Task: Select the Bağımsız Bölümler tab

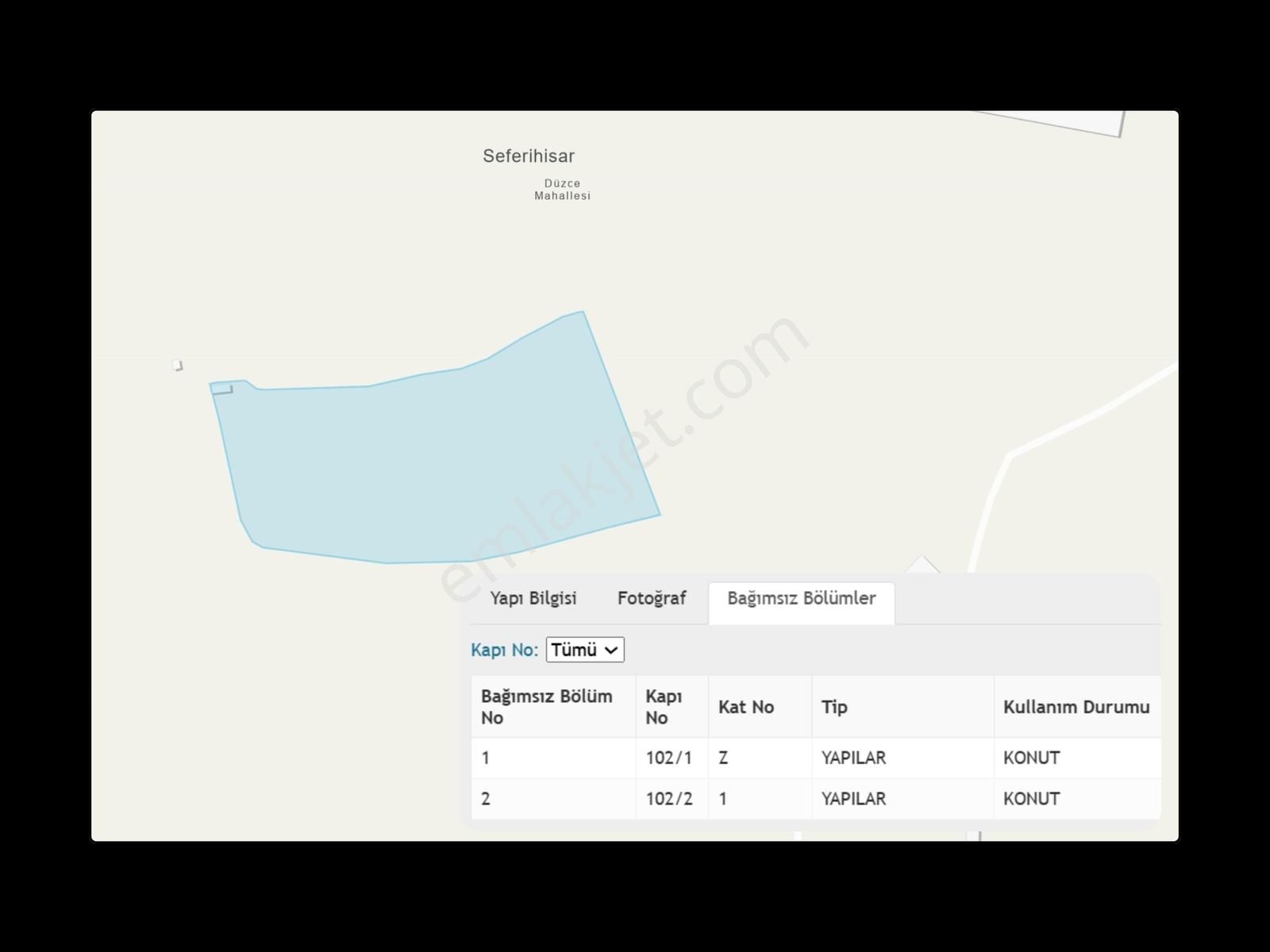Action: [x=801, y=599]
